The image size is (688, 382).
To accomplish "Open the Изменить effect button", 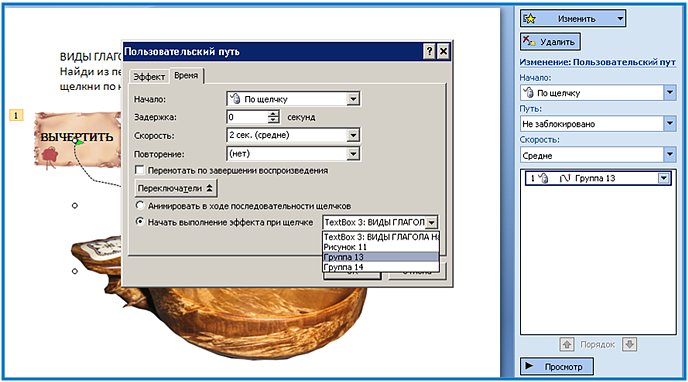I will click(x=573, y=18).
